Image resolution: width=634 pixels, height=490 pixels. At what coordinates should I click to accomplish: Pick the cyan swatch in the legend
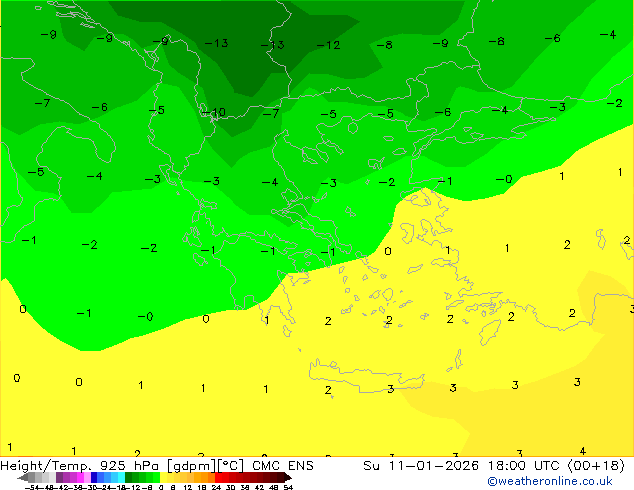click(x=121, y=477)
